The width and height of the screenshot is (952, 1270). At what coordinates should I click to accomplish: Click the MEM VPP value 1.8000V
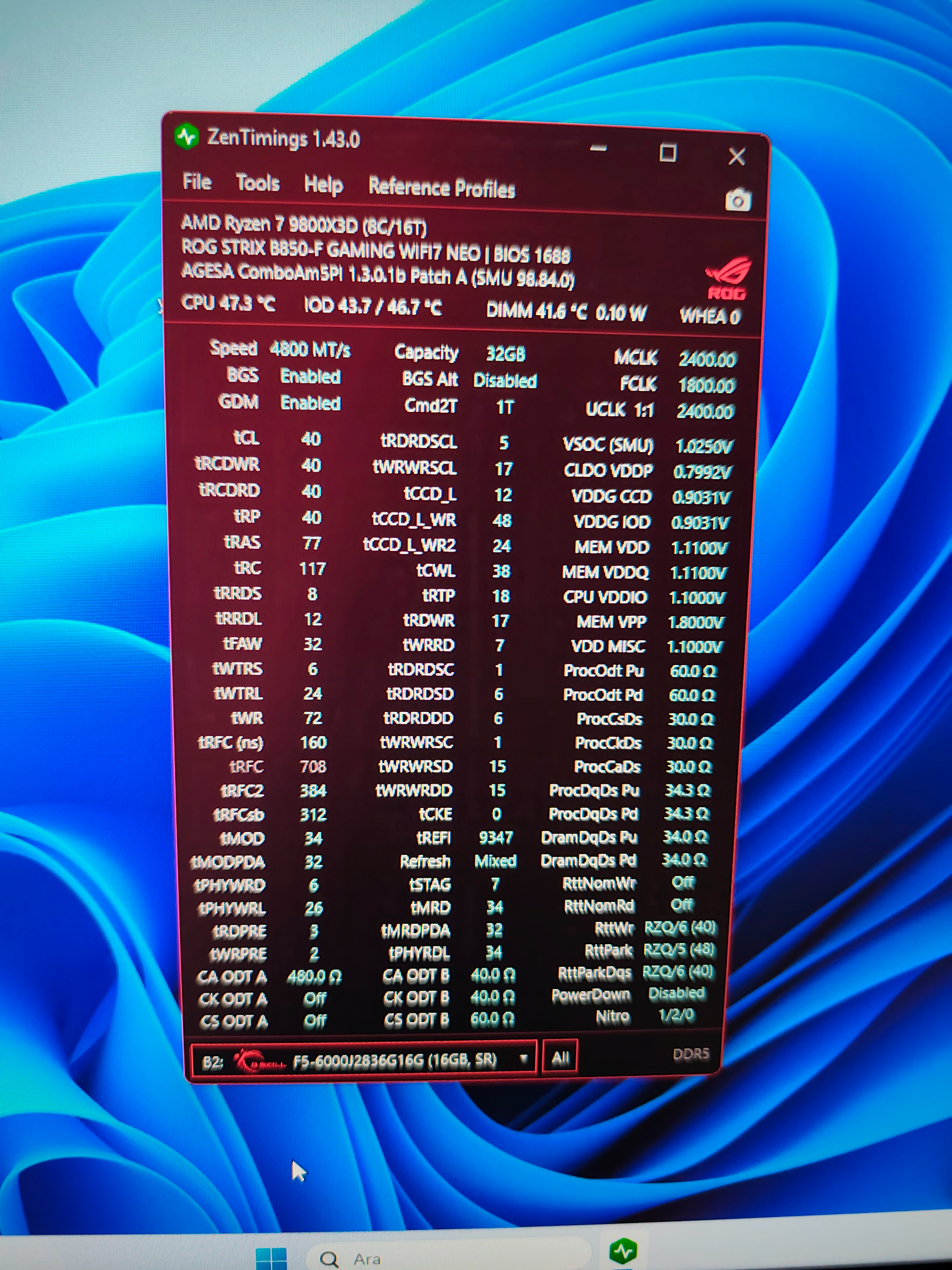696,622
